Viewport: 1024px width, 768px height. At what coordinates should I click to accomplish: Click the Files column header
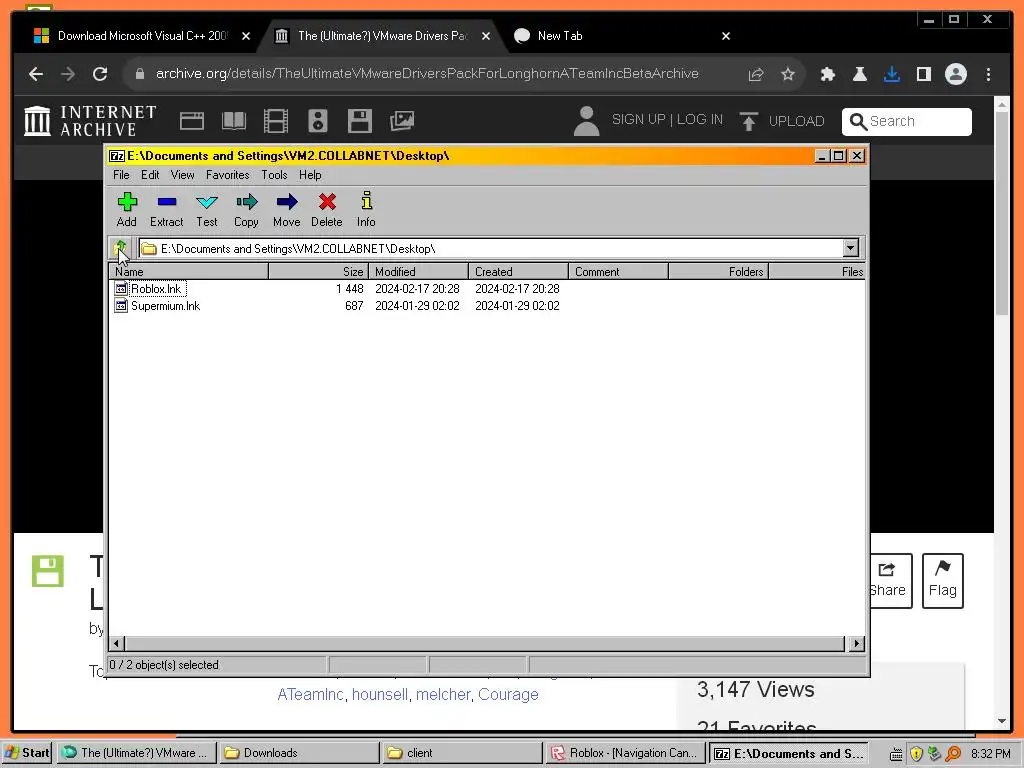coord(817,272)
